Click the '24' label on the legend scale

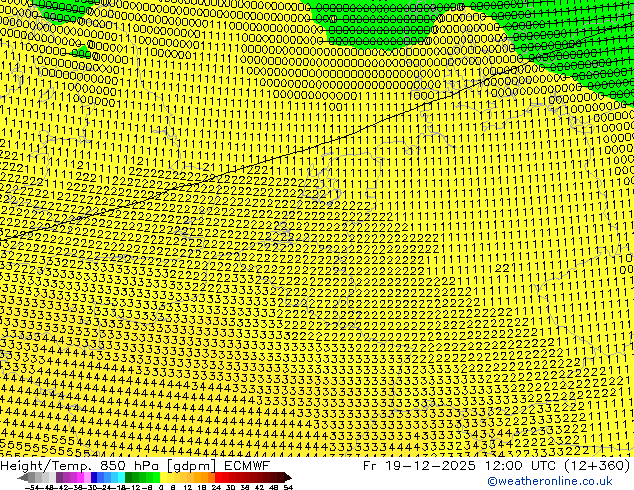(216, 487)
